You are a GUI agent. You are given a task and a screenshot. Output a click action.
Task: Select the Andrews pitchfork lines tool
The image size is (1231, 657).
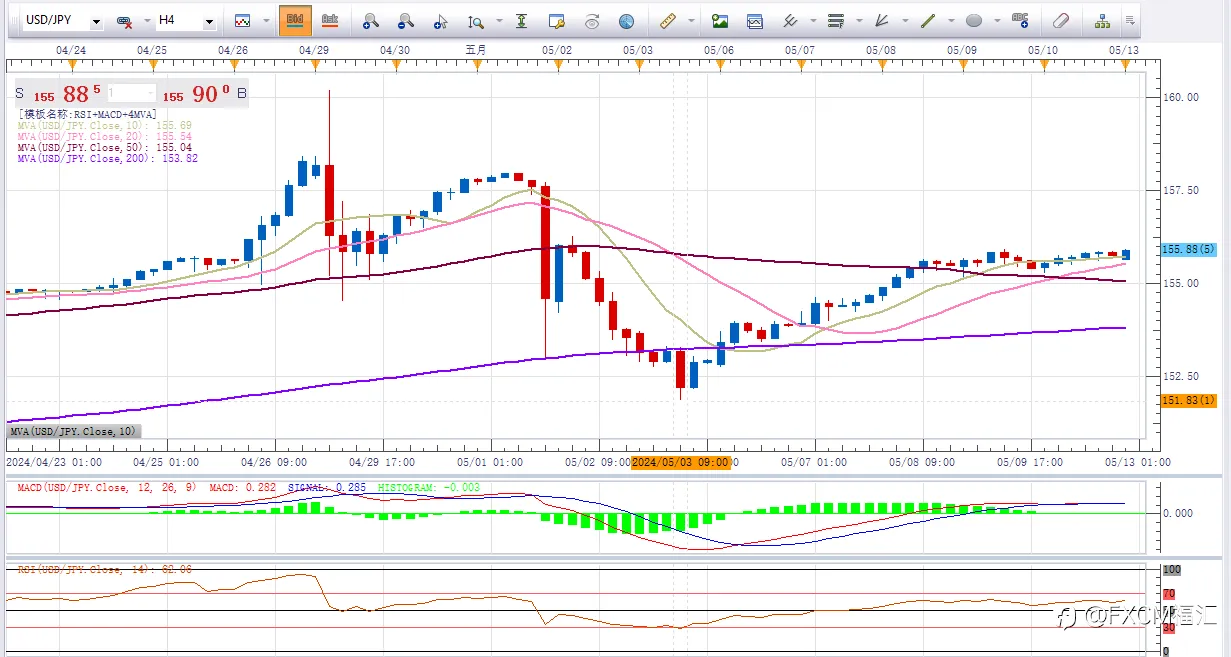790,21
